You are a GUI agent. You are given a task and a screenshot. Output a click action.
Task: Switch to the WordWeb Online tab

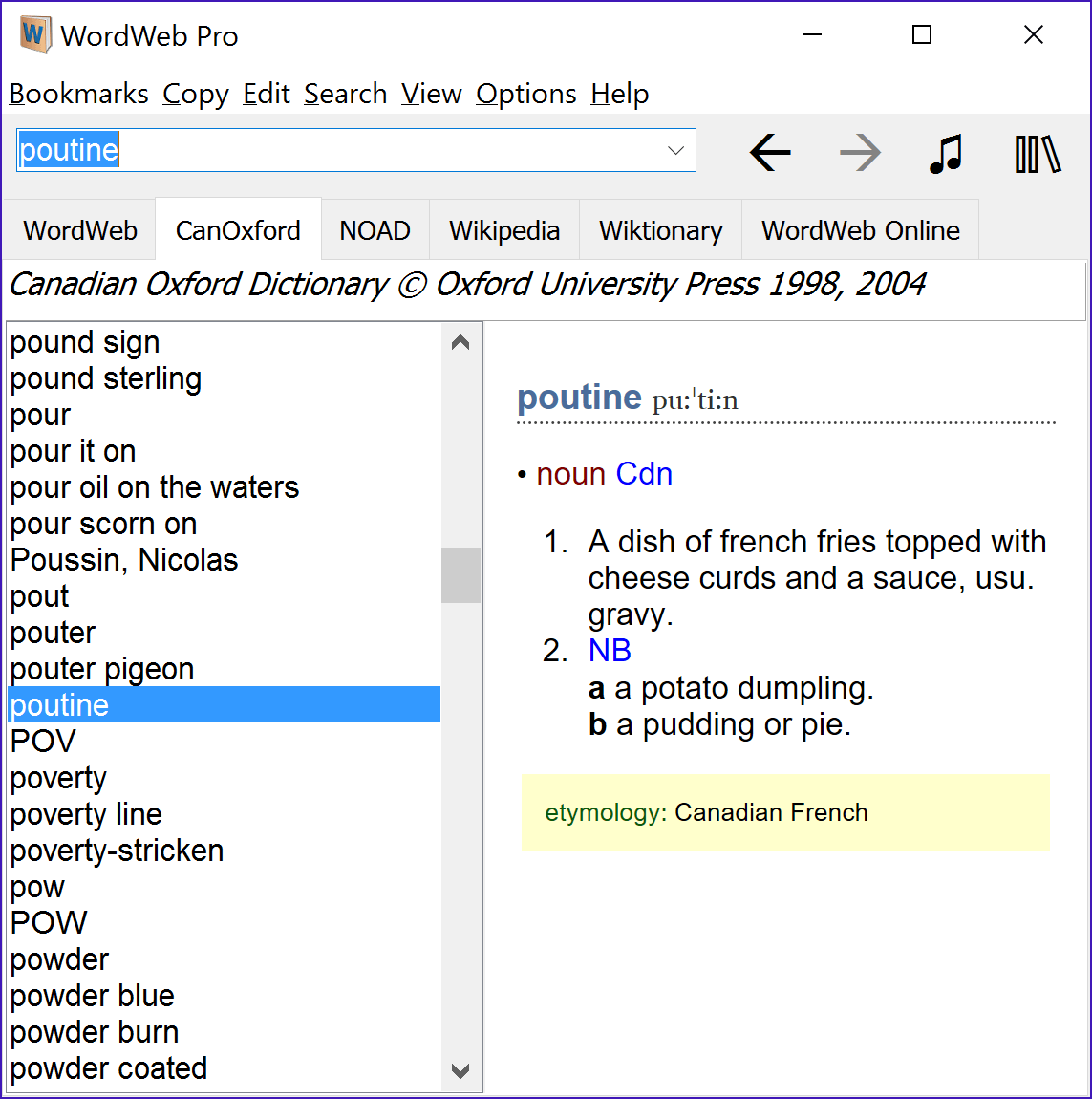(860, 230)
